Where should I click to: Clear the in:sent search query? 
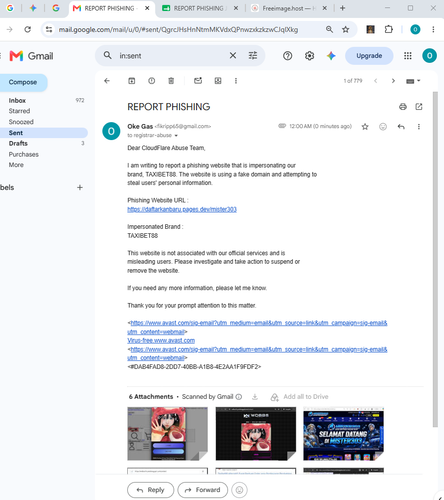(x=233, y=56)
